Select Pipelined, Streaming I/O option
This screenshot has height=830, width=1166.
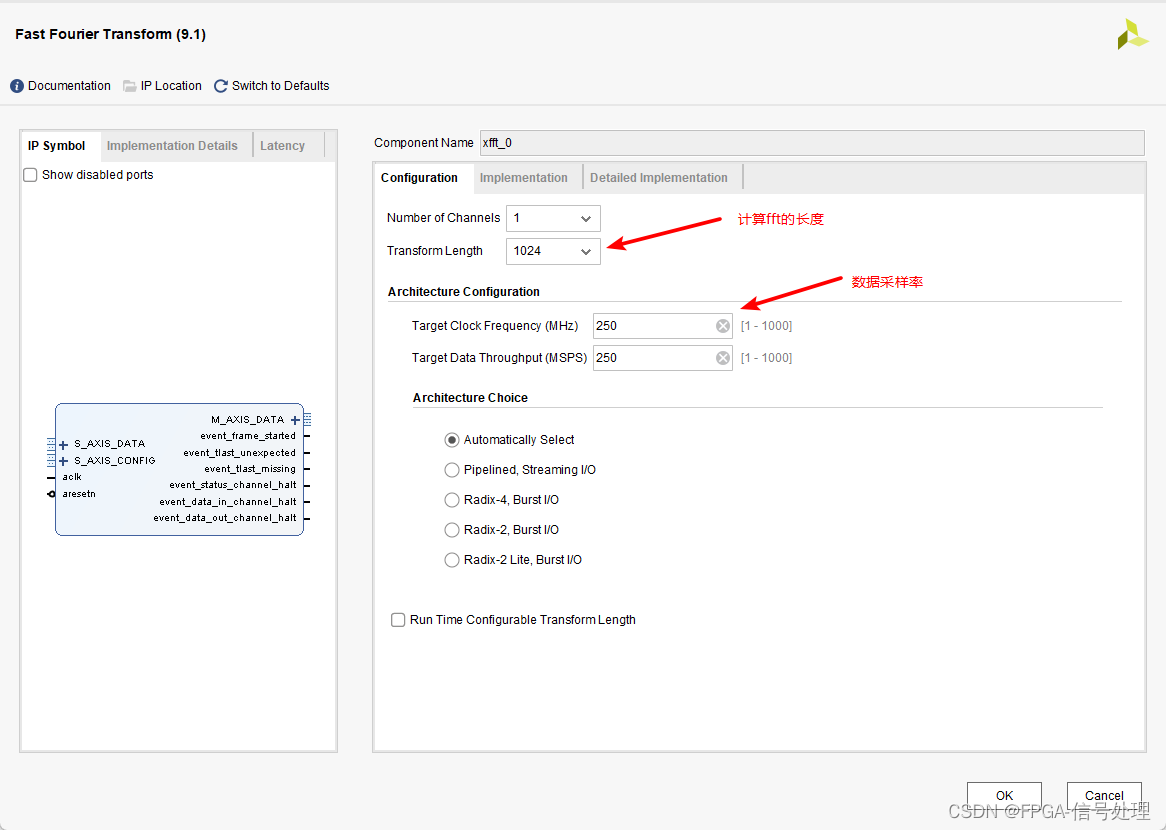[451, 470]
